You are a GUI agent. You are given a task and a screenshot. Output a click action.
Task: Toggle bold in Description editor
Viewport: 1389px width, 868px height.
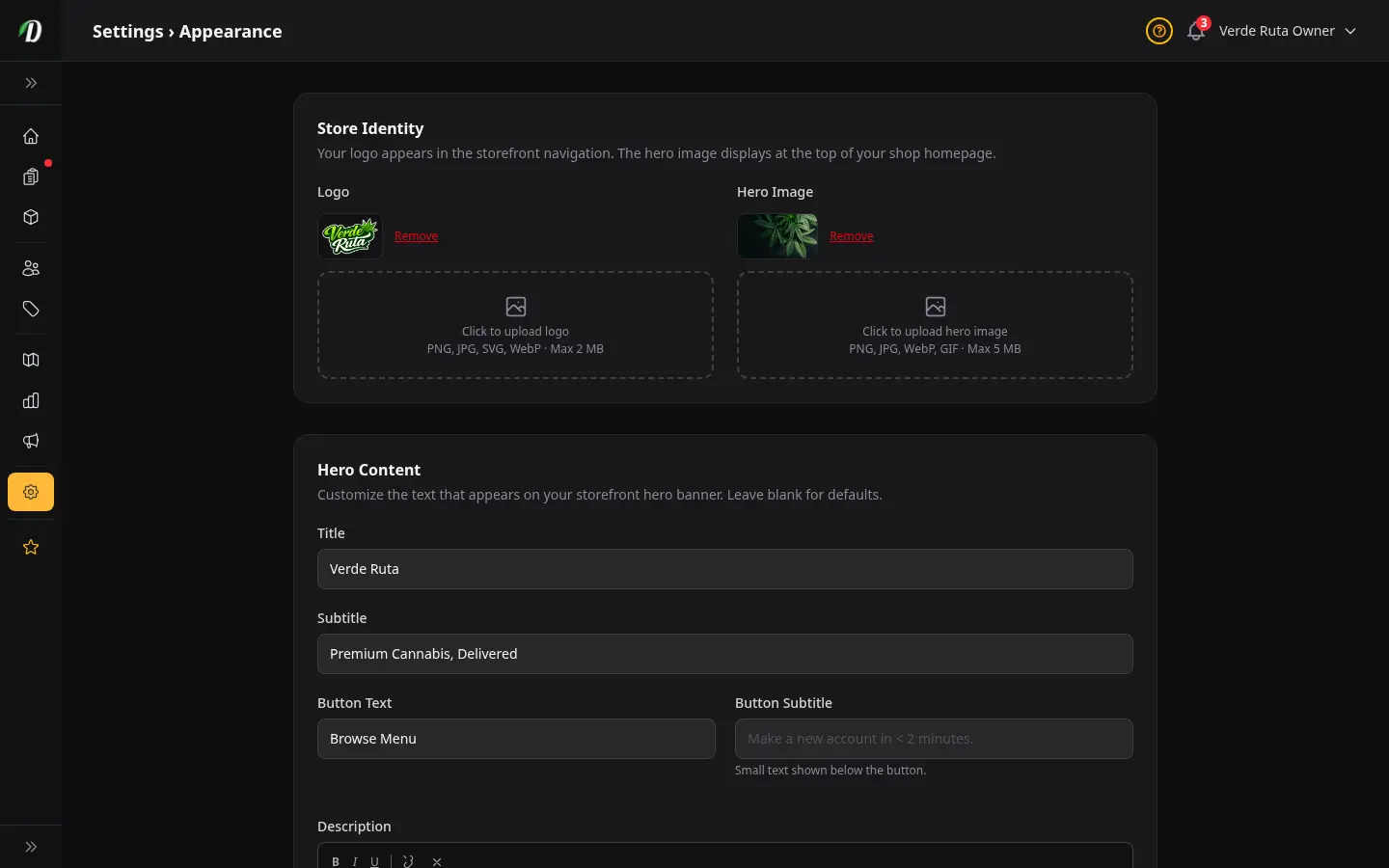pyautogui.click(x=336, y=862)
